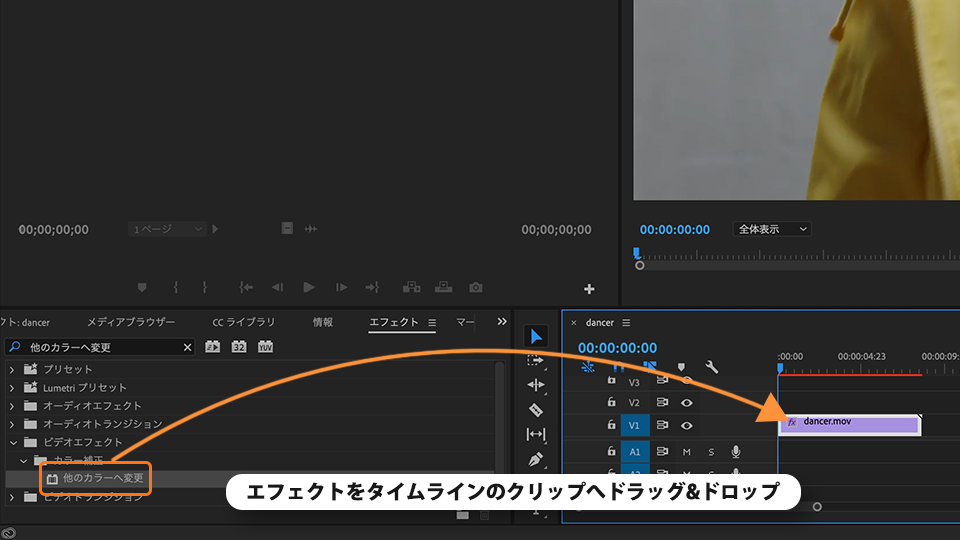Viewport: 960px width, 540px height.
Task: Switch to CC ライブラリ tab
Action: coord(244,322)
